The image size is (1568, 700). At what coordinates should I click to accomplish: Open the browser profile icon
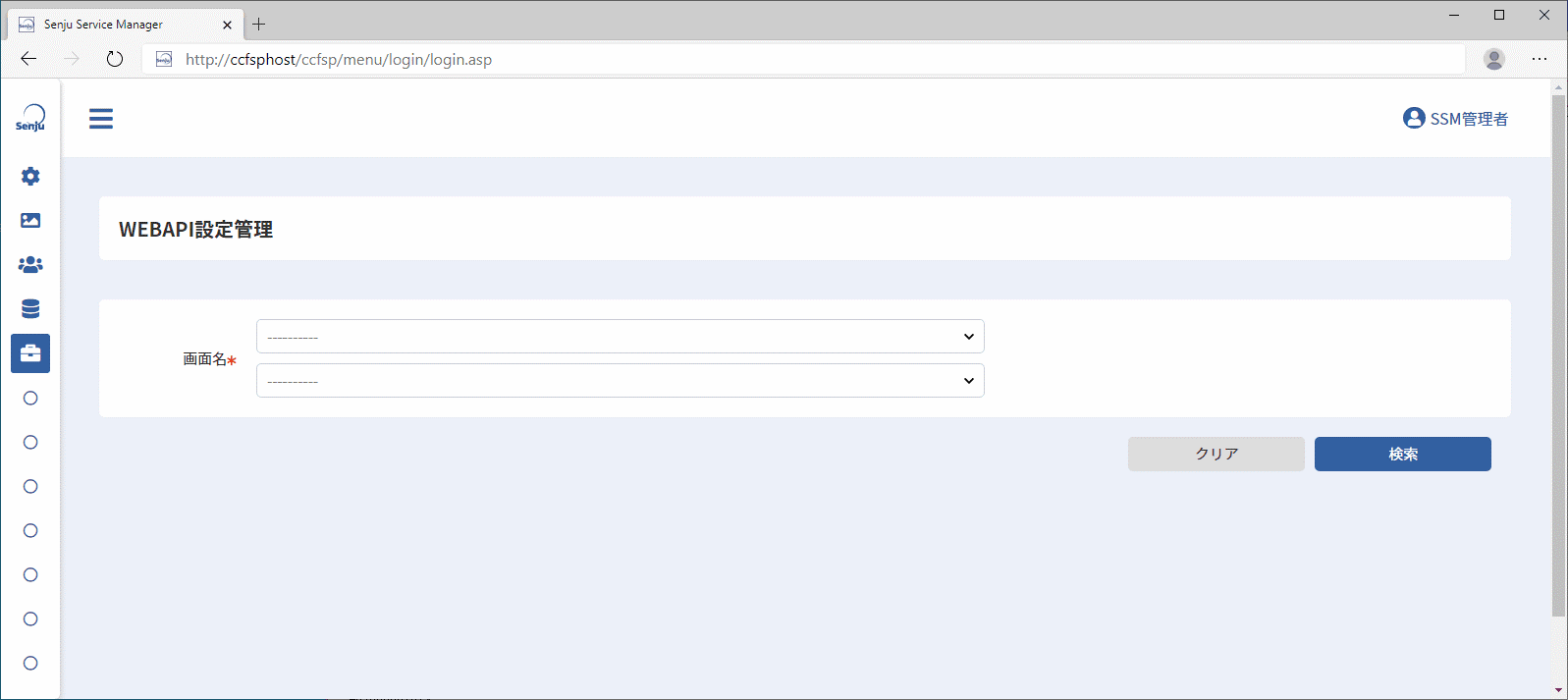1494,59
